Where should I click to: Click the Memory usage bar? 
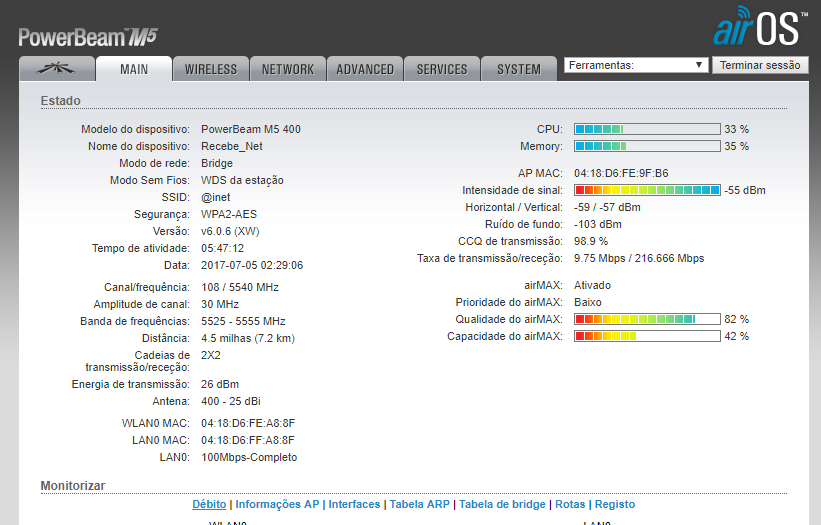tap(647, 146)
